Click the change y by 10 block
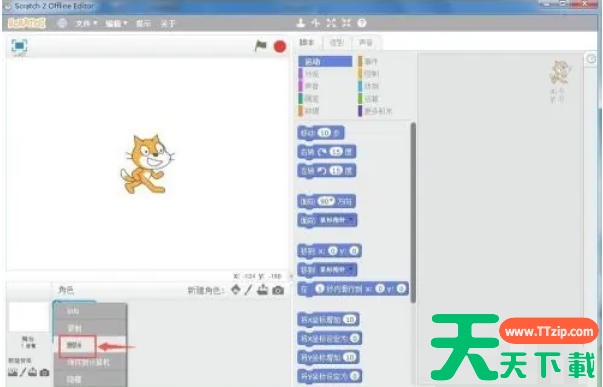This screenshot has width=603, height=387. [328, 357]
